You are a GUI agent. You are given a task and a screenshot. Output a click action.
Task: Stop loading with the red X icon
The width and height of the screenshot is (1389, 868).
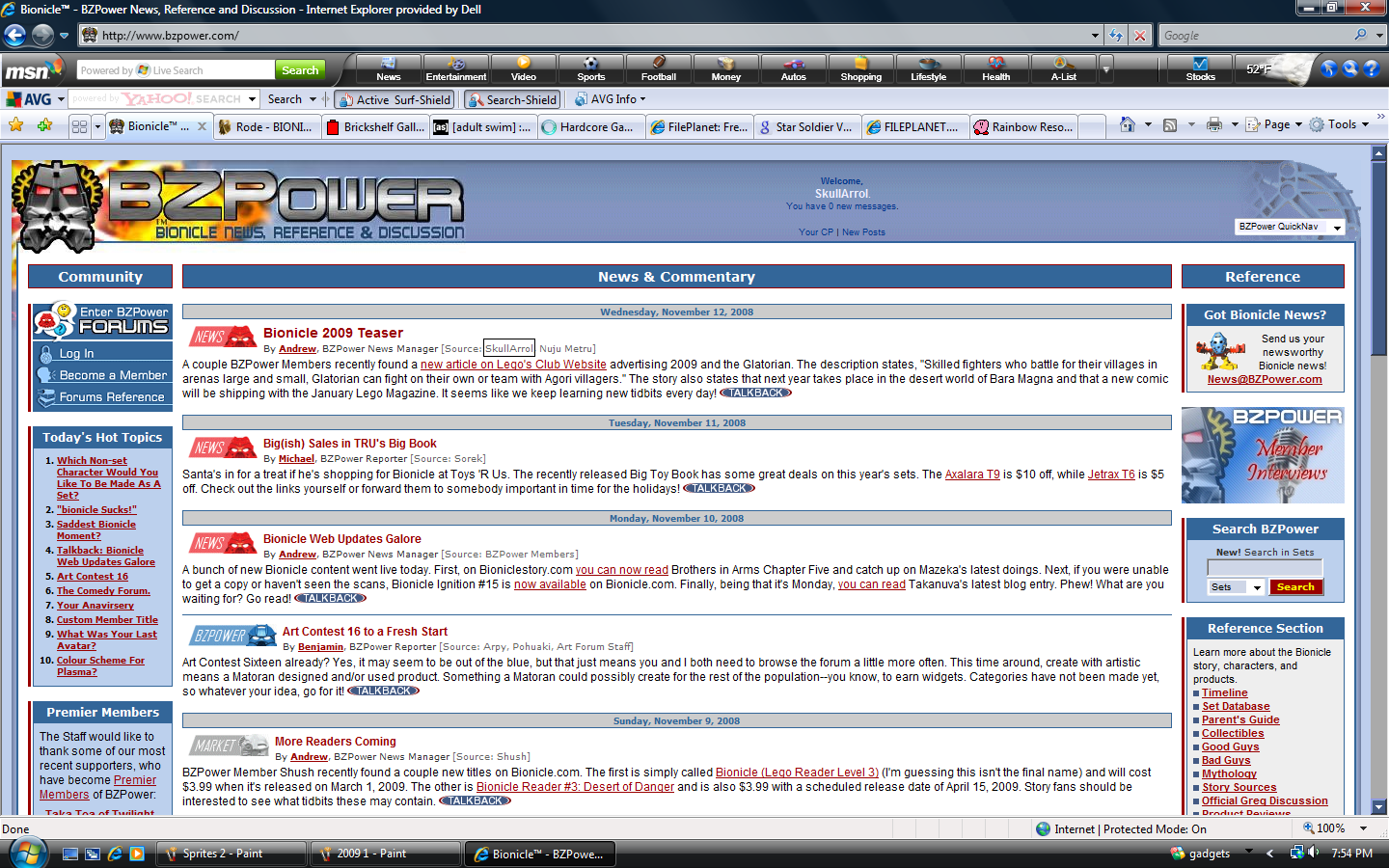click(1140, 36)
